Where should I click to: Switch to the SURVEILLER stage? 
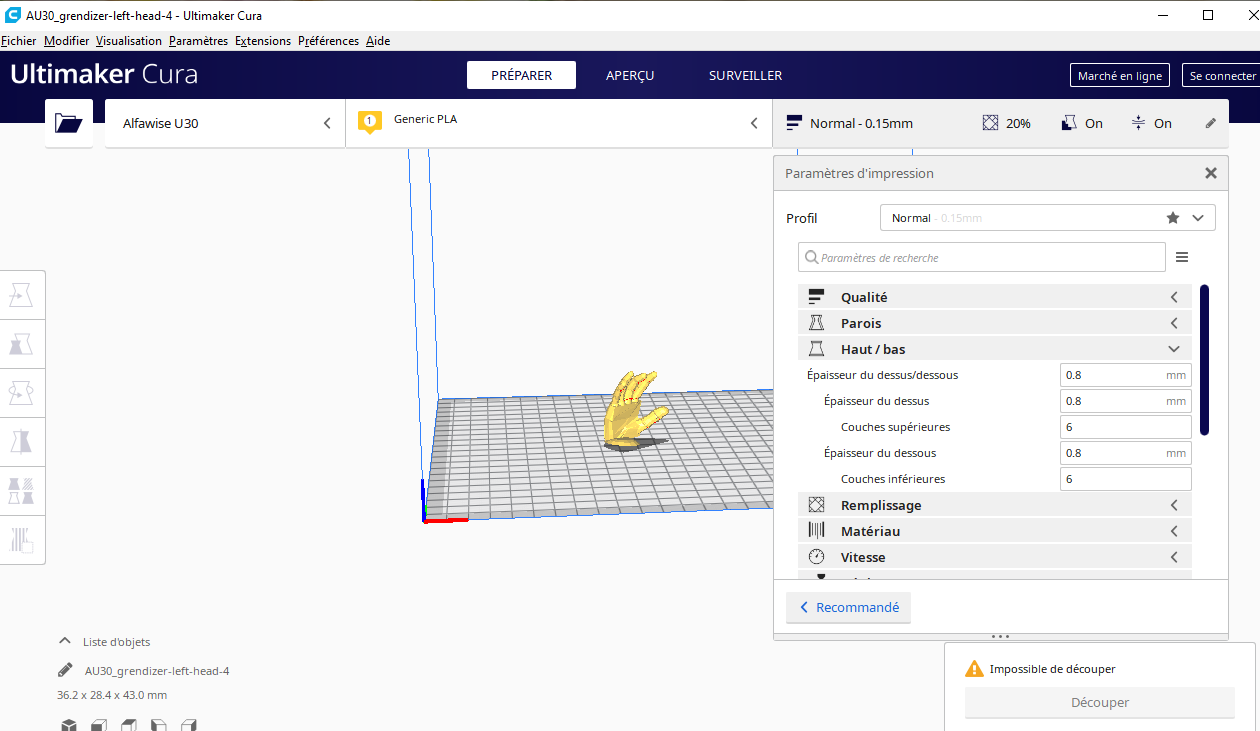click(x=746, y=75)
